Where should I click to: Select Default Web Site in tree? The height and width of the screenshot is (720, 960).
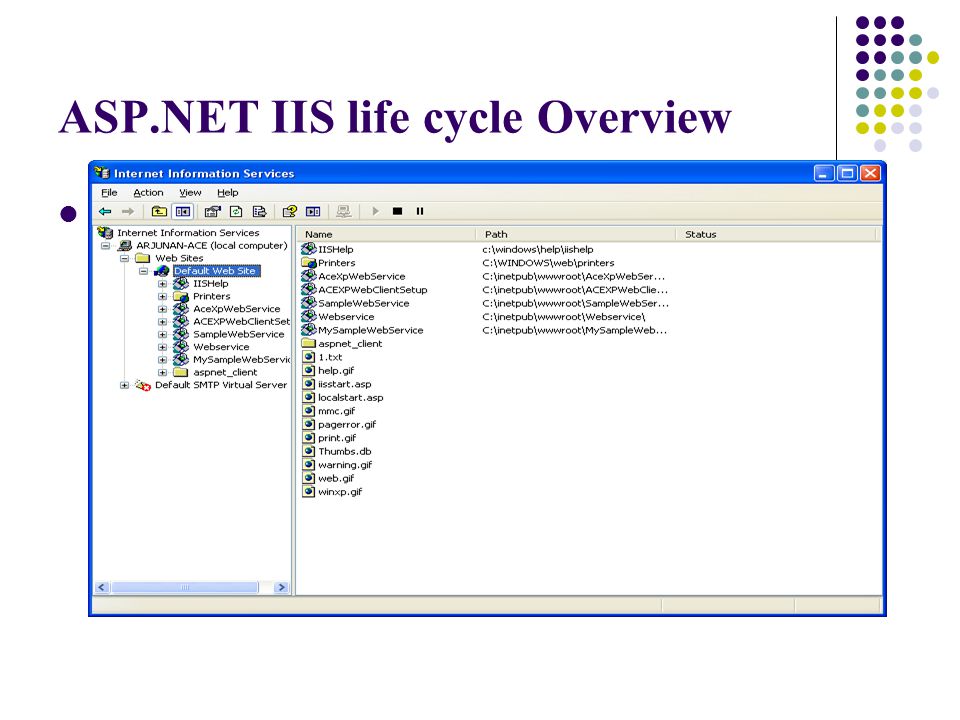coord(215,271)
